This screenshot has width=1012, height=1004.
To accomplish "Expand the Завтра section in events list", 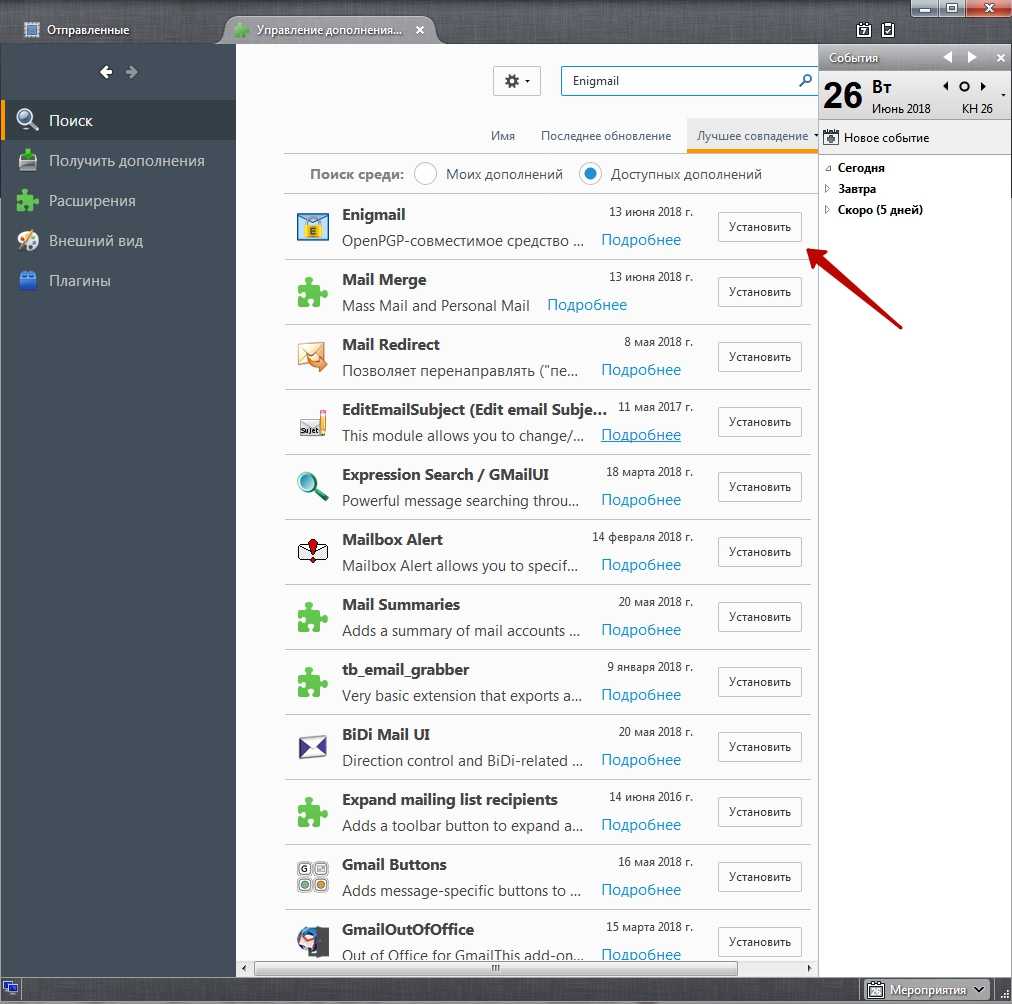I will coord(827,189).
